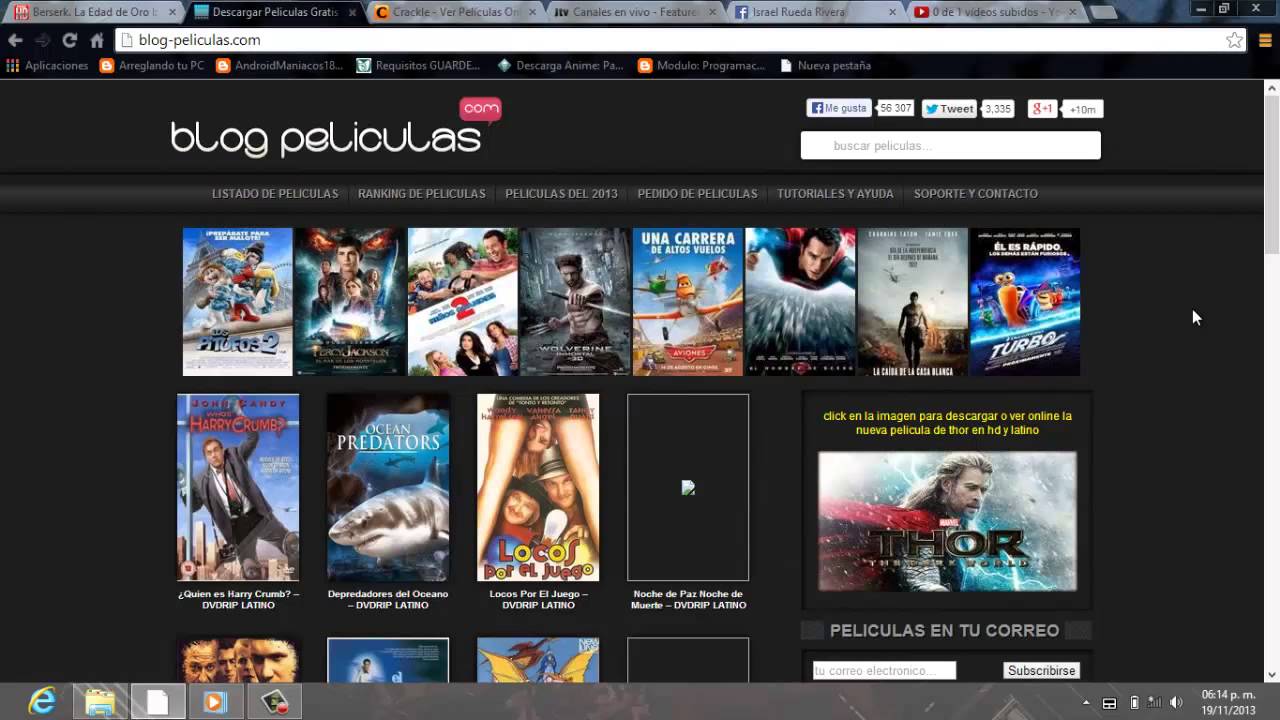The width and height of the screenshot is (1280, 720).
Task: Open the media player taskbar icon
Action: [215, 702]
